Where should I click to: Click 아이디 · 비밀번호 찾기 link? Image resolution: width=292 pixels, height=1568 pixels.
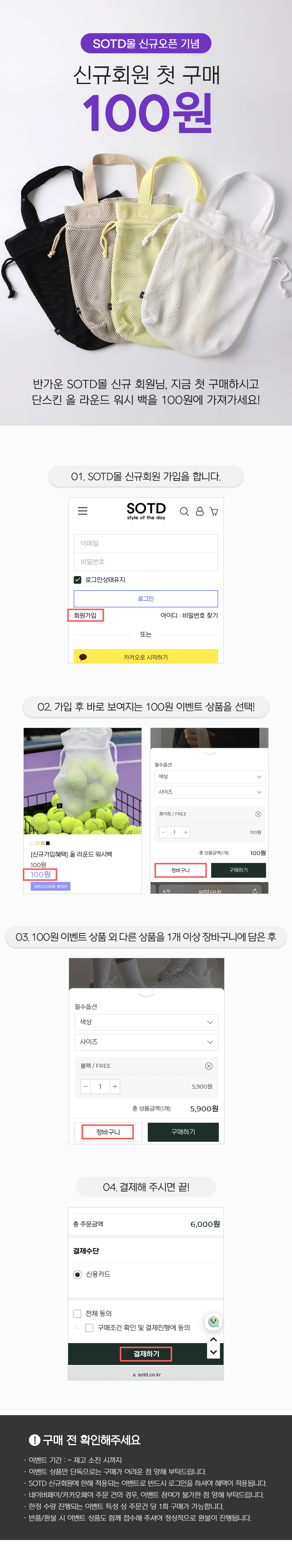pyautogui.click(x=189, y=615)
